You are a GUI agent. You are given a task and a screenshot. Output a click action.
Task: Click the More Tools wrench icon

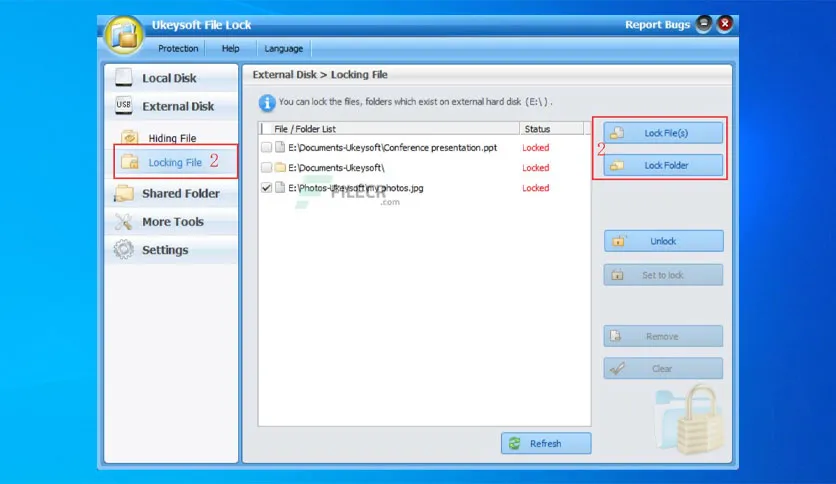(x=124, y=222)
